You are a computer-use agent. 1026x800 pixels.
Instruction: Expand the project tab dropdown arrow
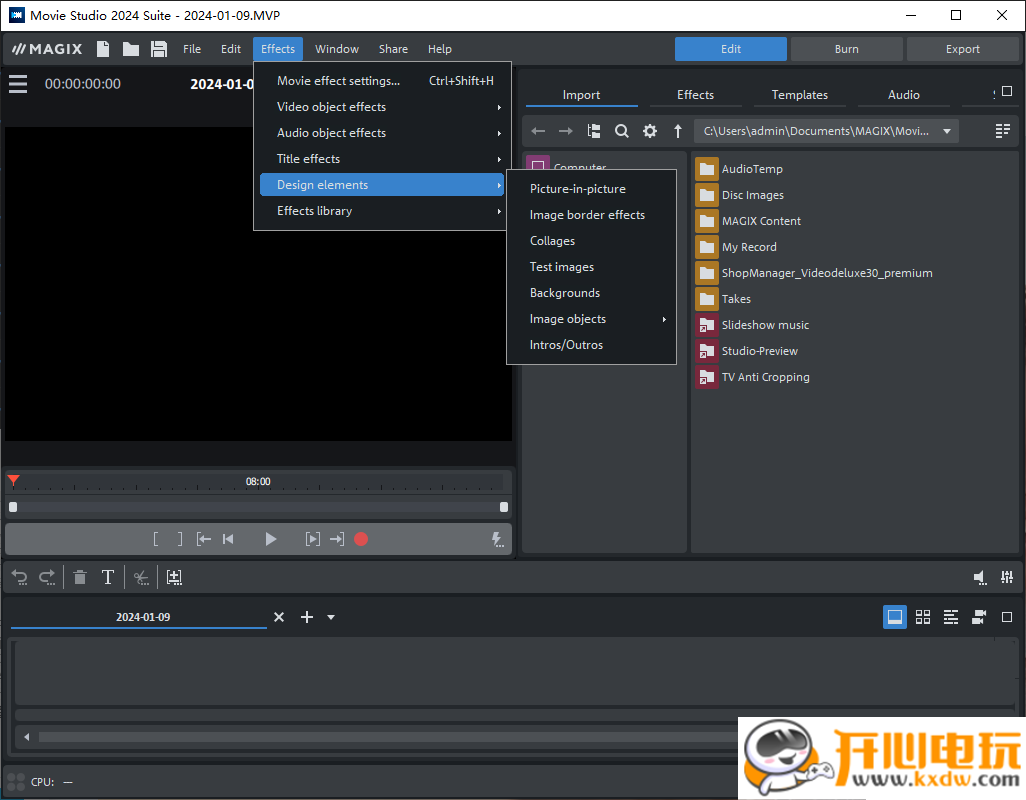pyautogui.click(x=331, y=617)
